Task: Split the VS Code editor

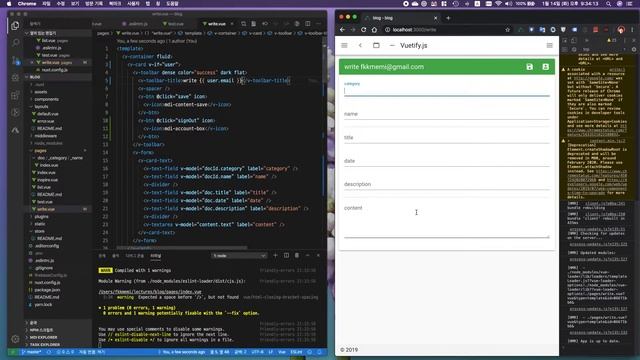Action: click(x=308, y=24)
